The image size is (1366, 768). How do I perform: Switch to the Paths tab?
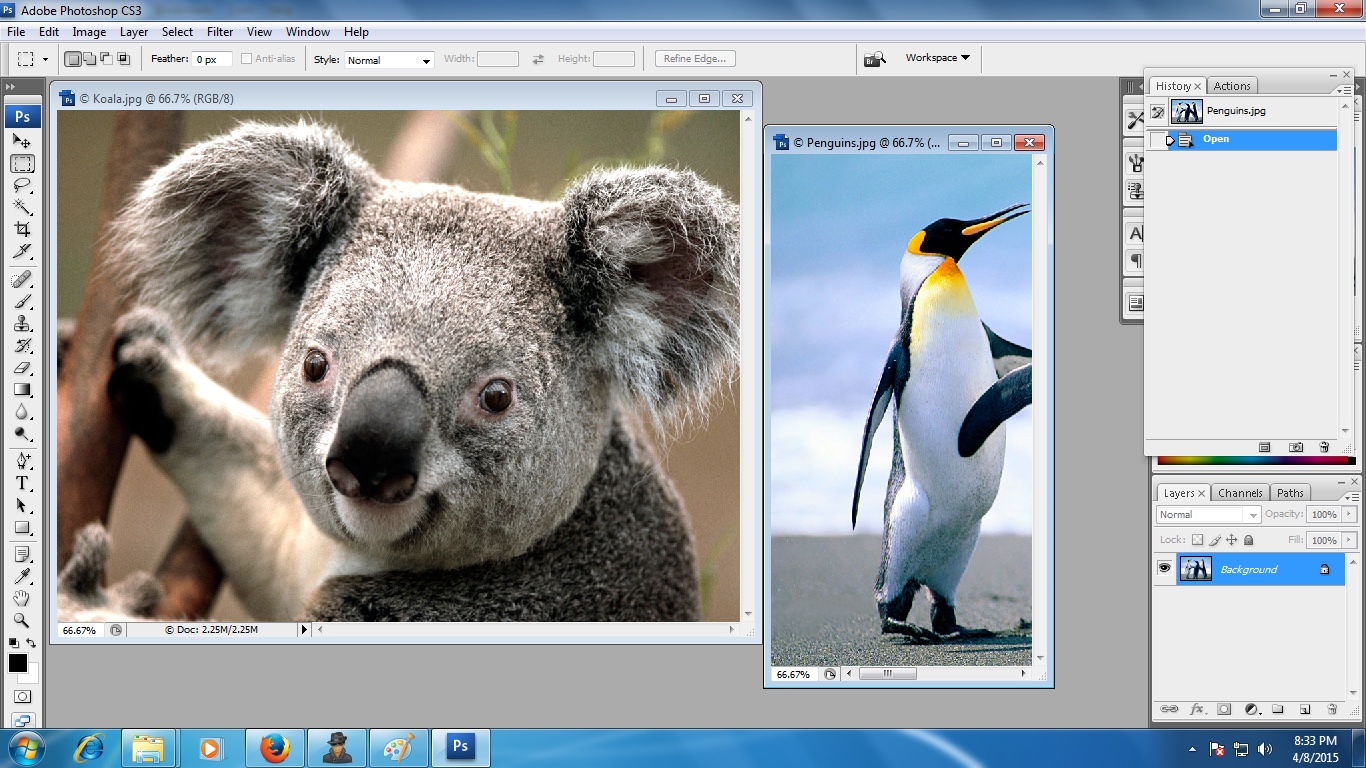click(x=1290, y=493)
